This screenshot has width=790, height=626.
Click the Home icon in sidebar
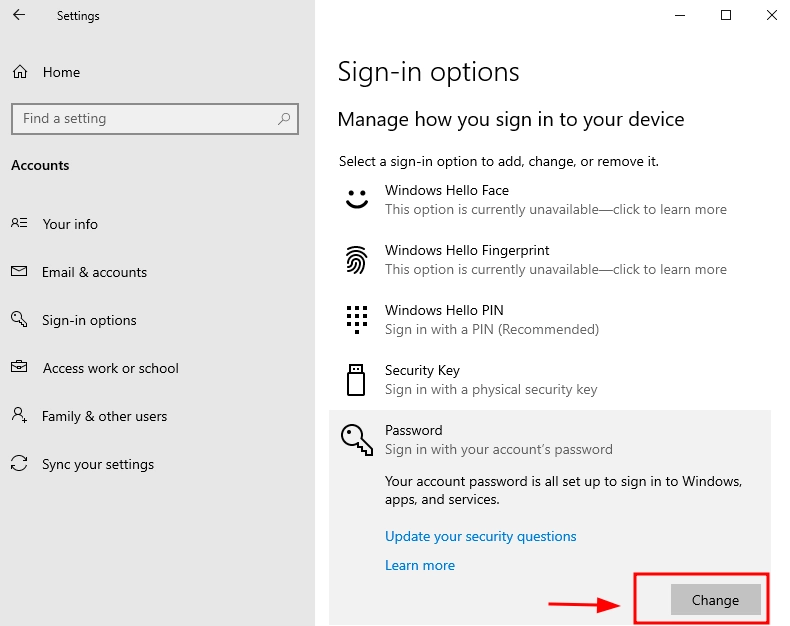point(19,72)
